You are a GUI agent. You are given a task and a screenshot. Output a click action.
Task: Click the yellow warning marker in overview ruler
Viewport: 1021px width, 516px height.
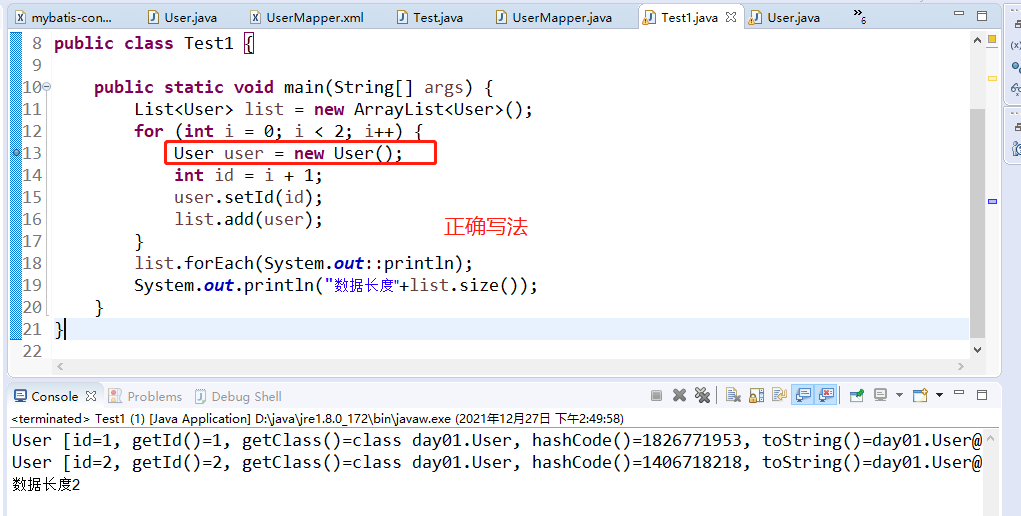coord(992,78)
